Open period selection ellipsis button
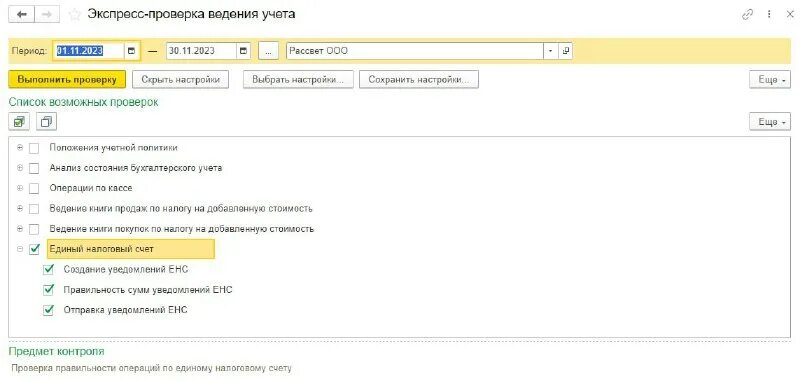 pos(269,51)
